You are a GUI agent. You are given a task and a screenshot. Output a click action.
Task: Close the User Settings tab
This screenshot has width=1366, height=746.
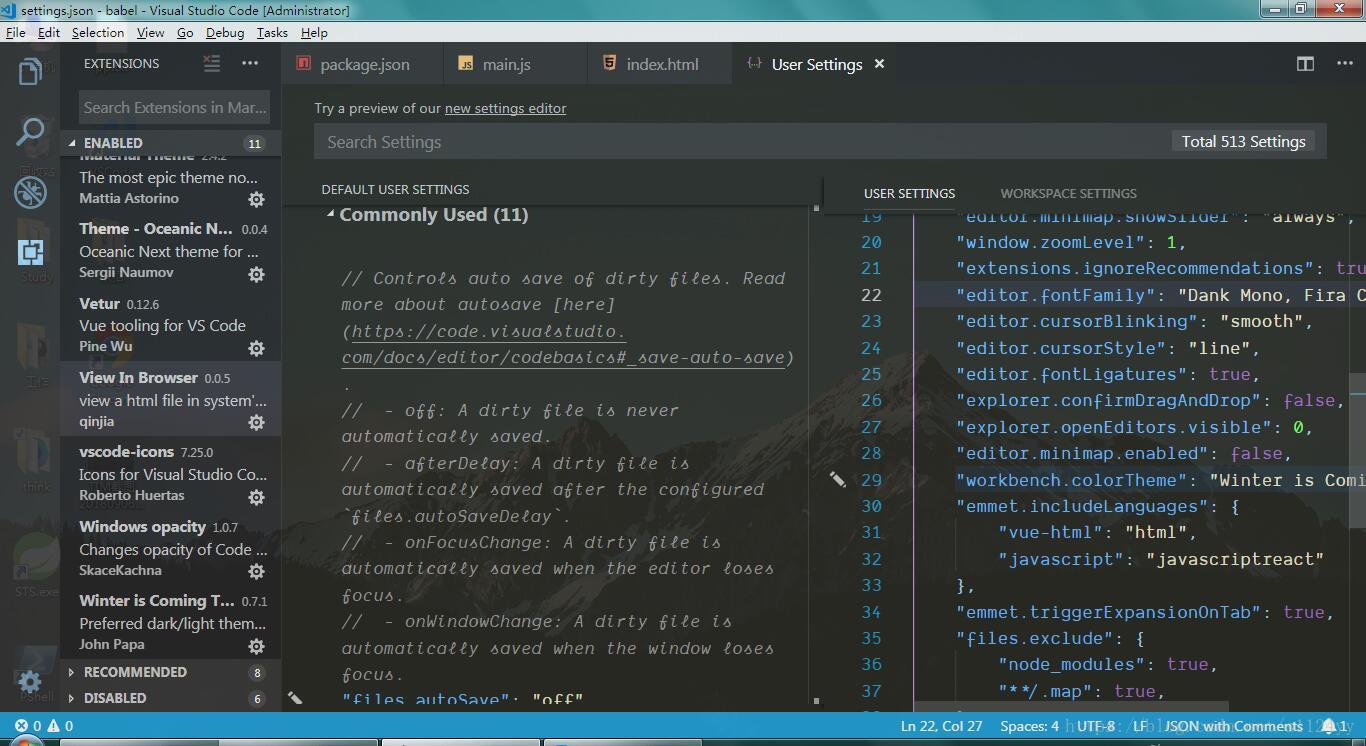879,64
